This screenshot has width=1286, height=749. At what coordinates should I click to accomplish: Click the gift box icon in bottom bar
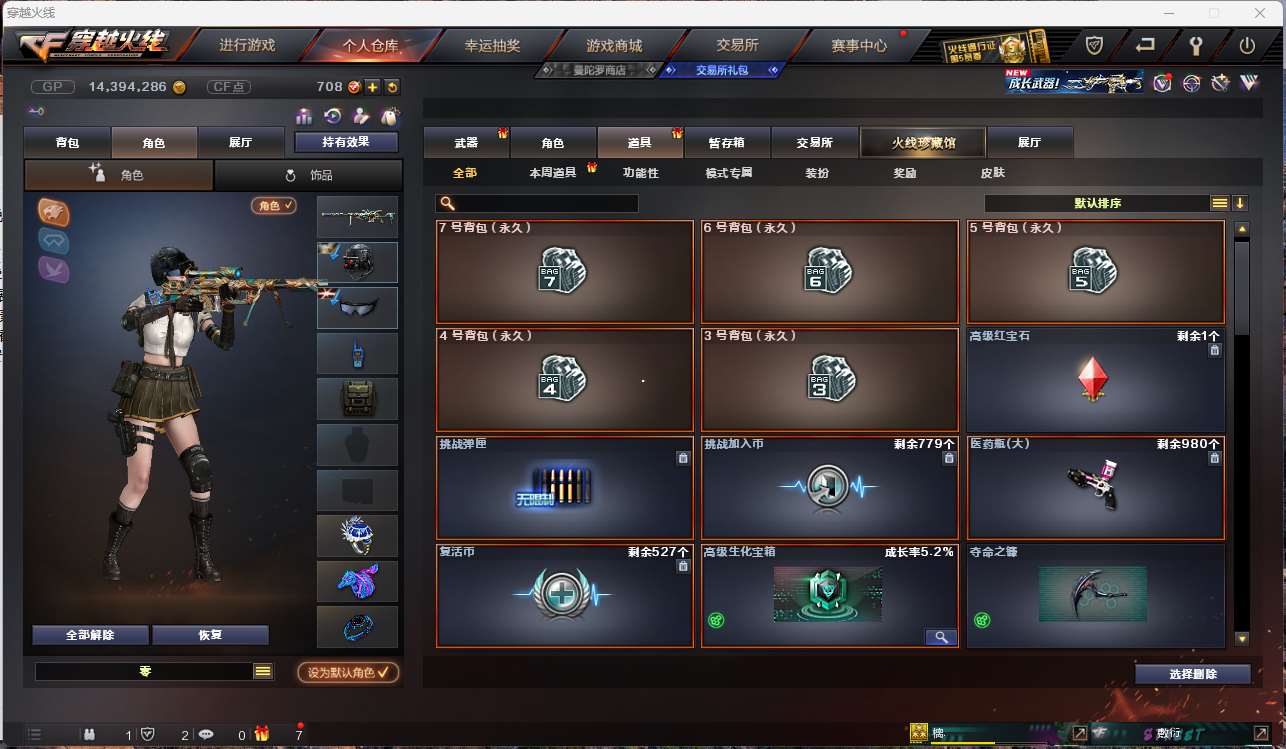point(262,734)
